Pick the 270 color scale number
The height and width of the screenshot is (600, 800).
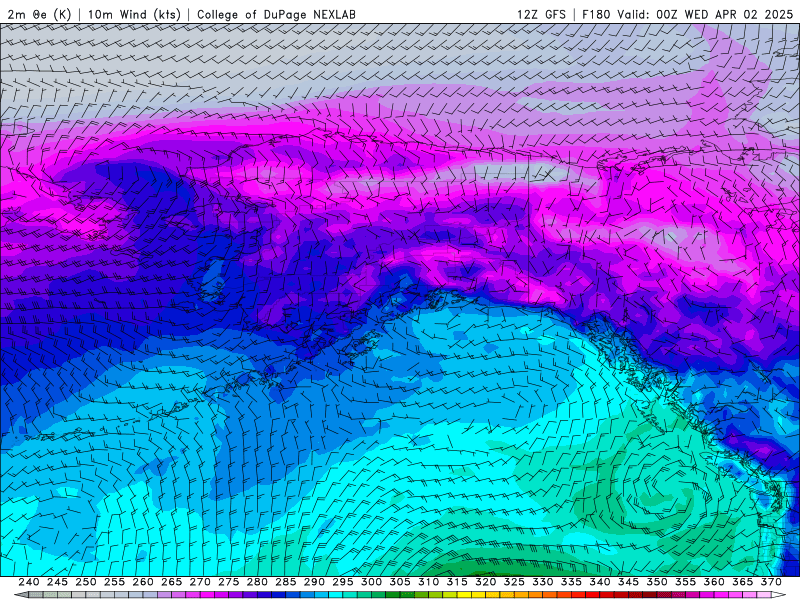(200, 582)
